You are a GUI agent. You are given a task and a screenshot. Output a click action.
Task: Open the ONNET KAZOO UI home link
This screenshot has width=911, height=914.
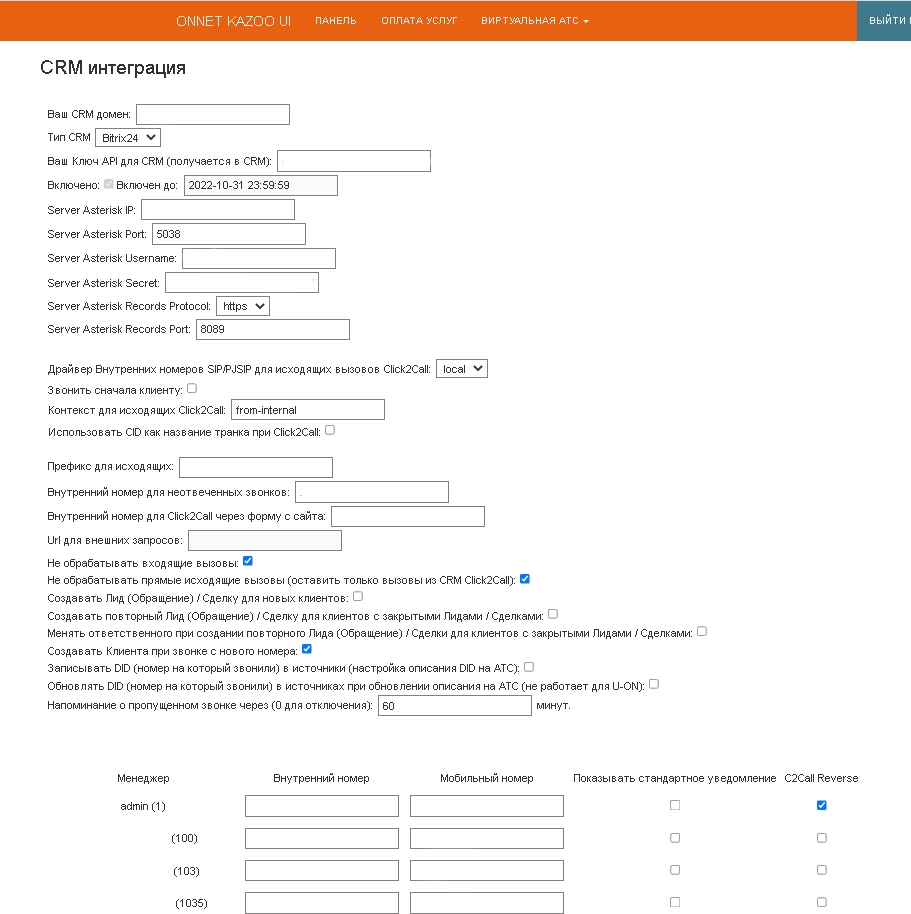[233, 20]
